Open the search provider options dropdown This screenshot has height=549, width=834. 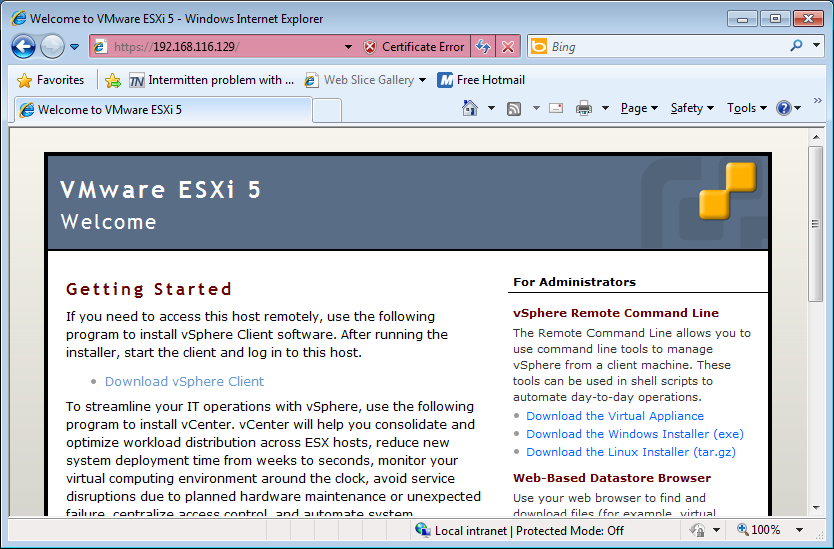(816, 46)
